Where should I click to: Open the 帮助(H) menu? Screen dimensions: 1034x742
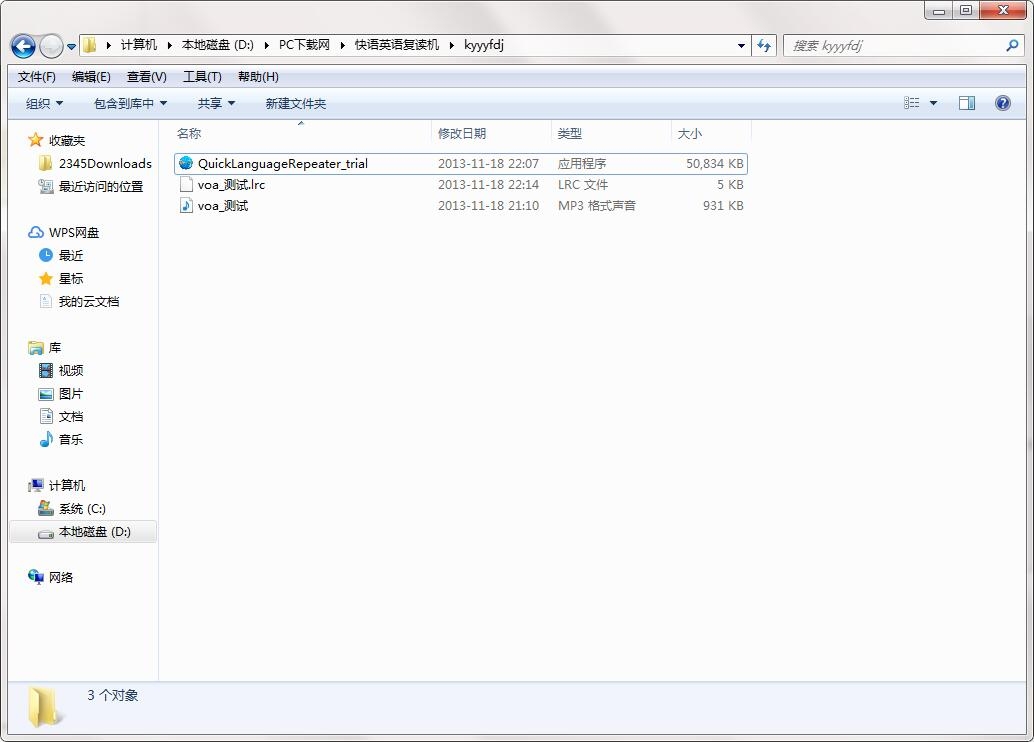pos(258,77)
